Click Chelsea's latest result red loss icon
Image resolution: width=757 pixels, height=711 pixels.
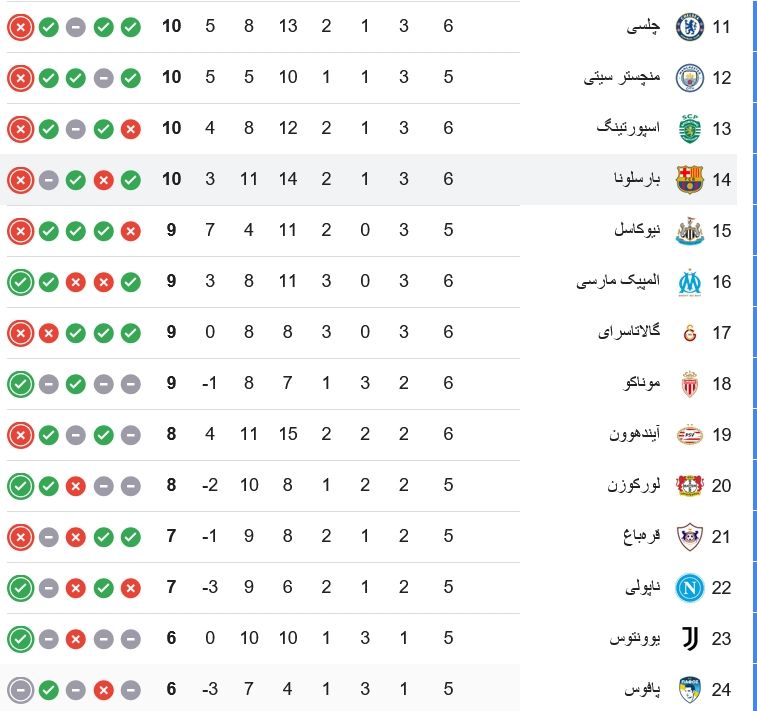coord(20,27)
